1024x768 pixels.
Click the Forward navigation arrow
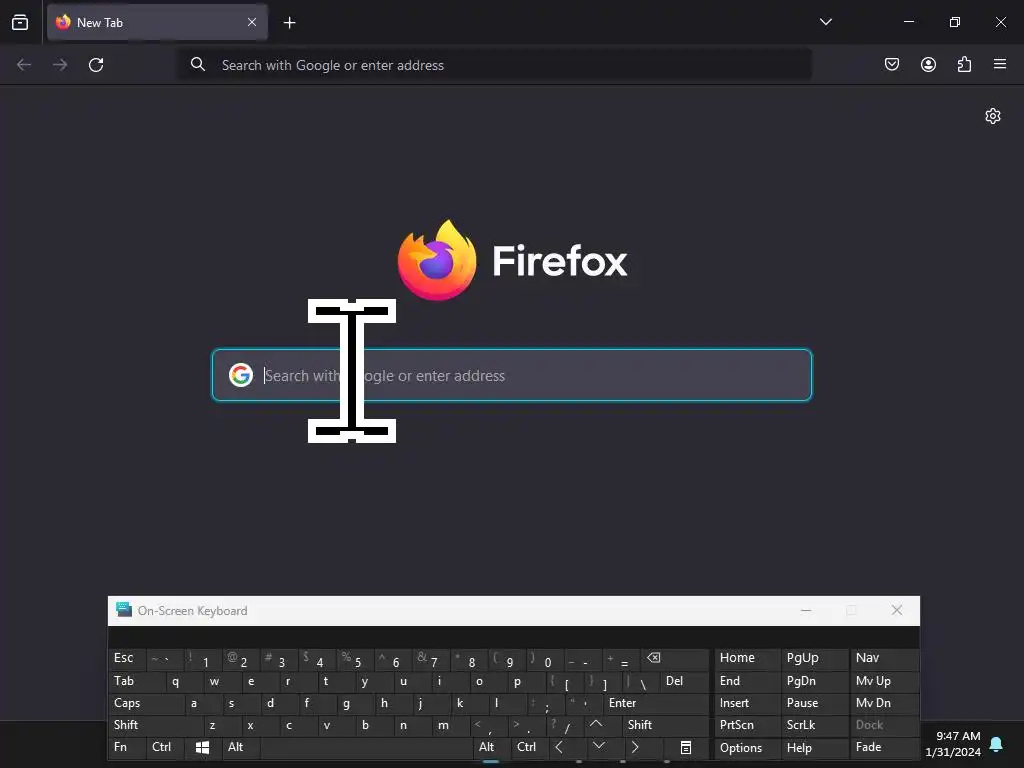click(x=60, y=65)
